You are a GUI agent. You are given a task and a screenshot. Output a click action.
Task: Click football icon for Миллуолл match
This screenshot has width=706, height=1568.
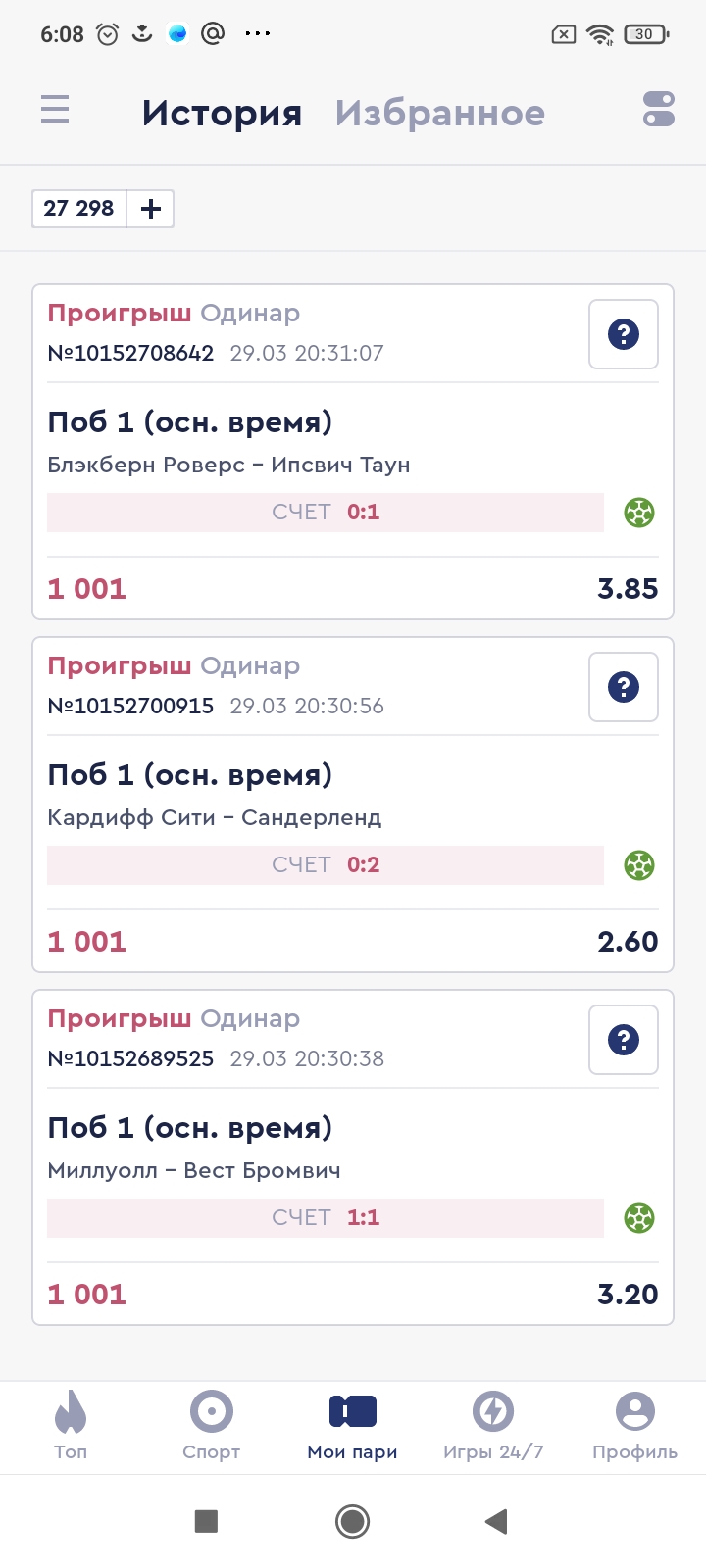click(x=639, y=1218)
